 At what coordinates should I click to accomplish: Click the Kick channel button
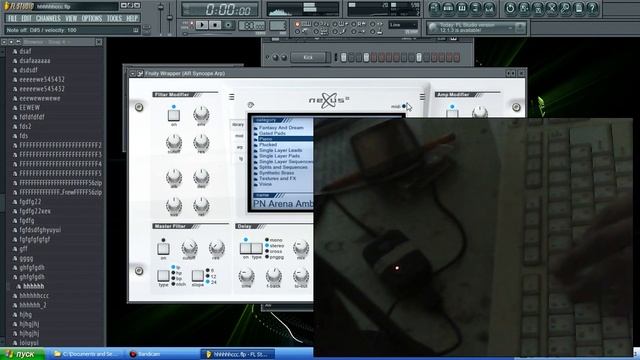pyautogui.click(x=308, y=58)
